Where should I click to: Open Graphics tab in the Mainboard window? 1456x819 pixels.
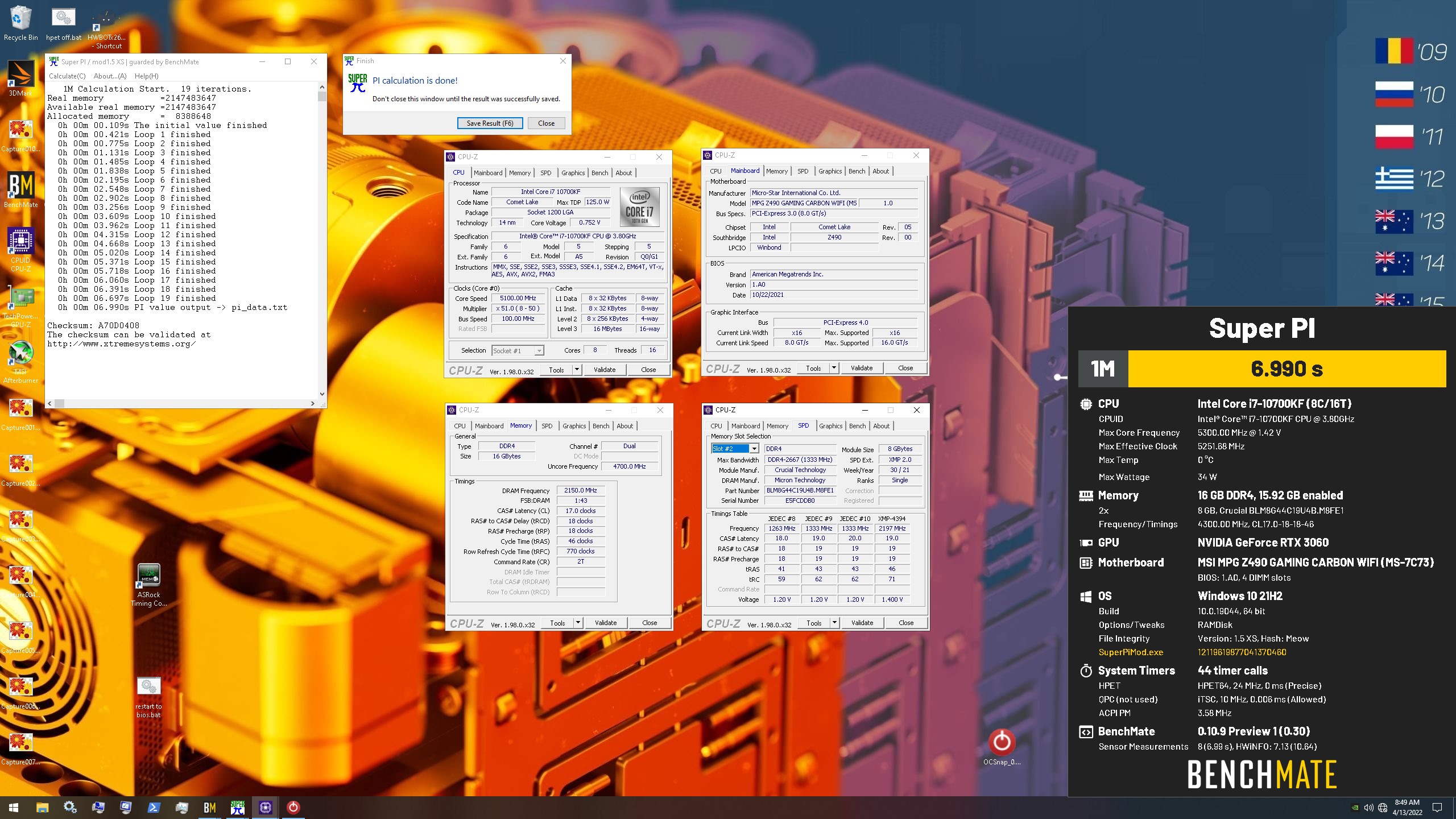830,171
